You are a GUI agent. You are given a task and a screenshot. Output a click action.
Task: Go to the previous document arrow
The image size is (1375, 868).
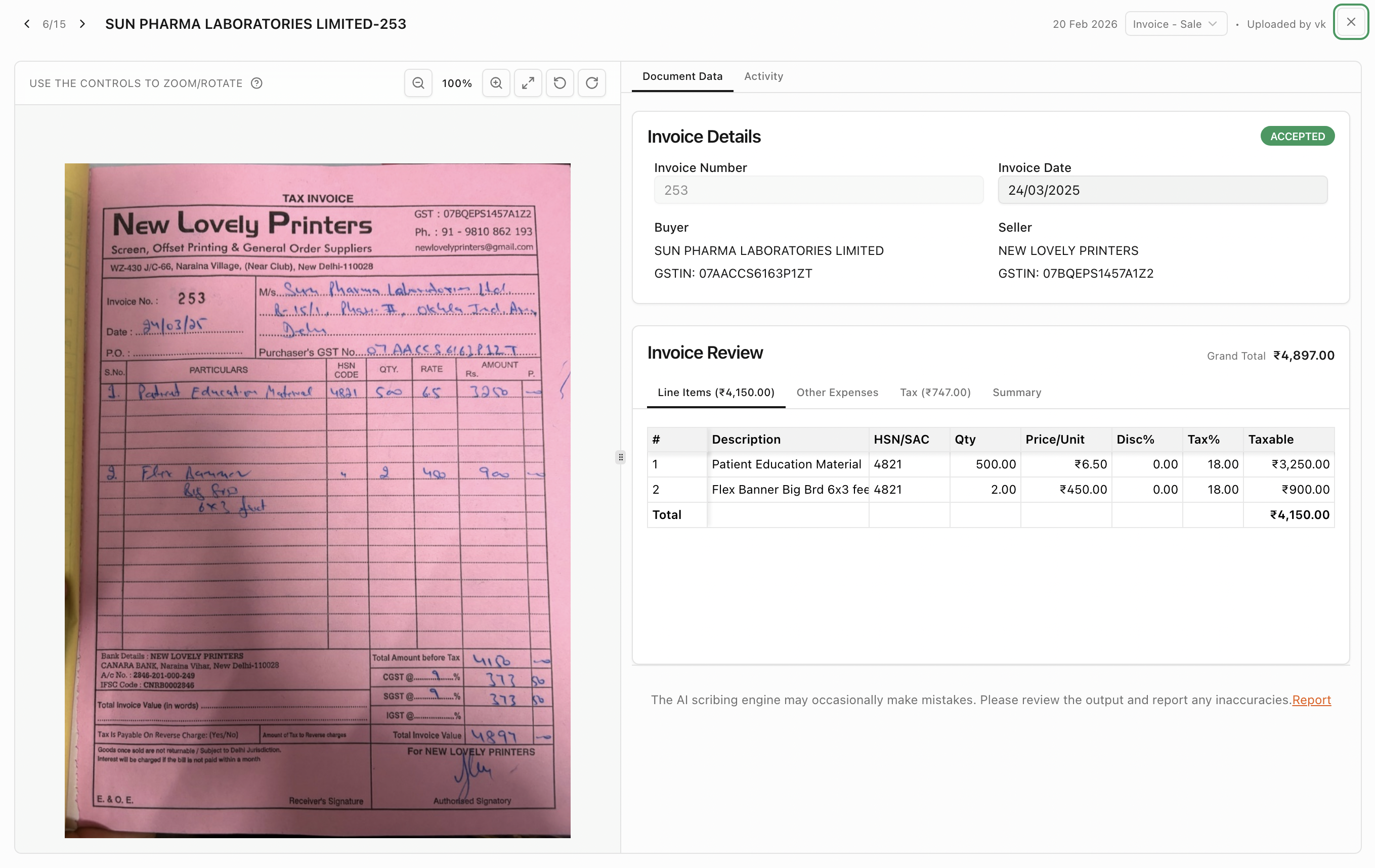tap(27, 23)
